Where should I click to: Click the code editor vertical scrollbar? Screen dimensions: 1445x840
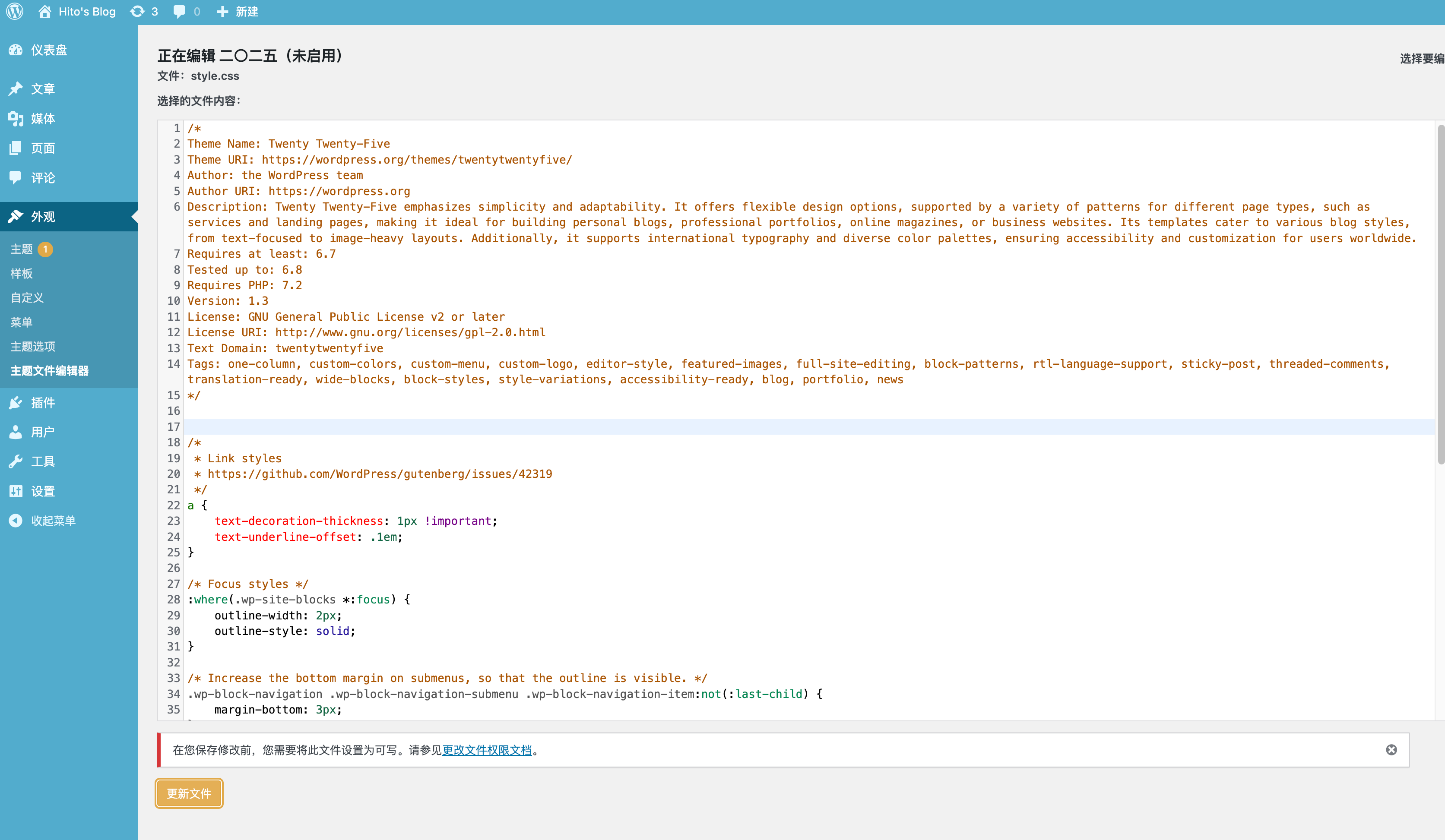[x=1440, y=295]
